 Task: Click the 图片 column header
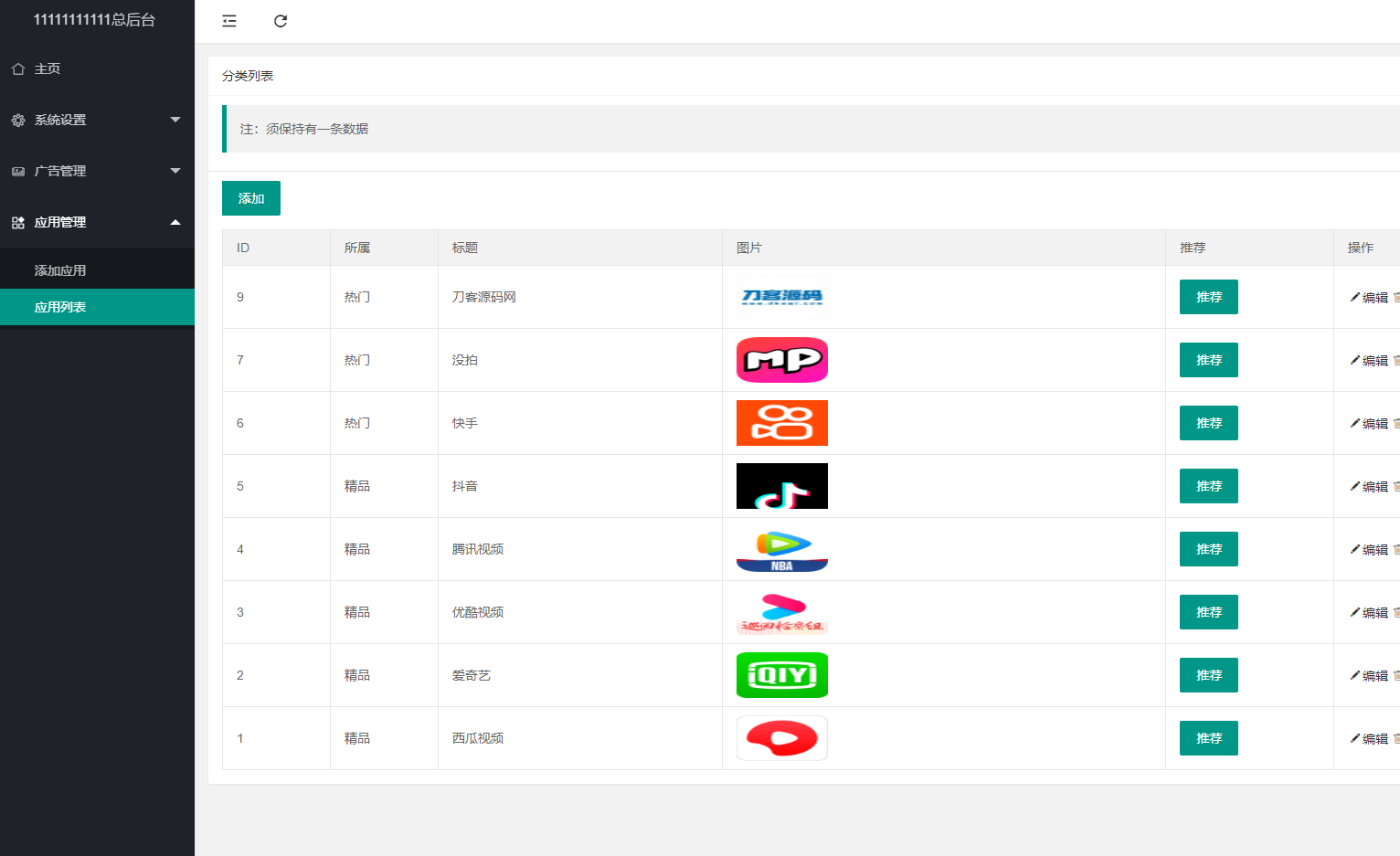749,248
